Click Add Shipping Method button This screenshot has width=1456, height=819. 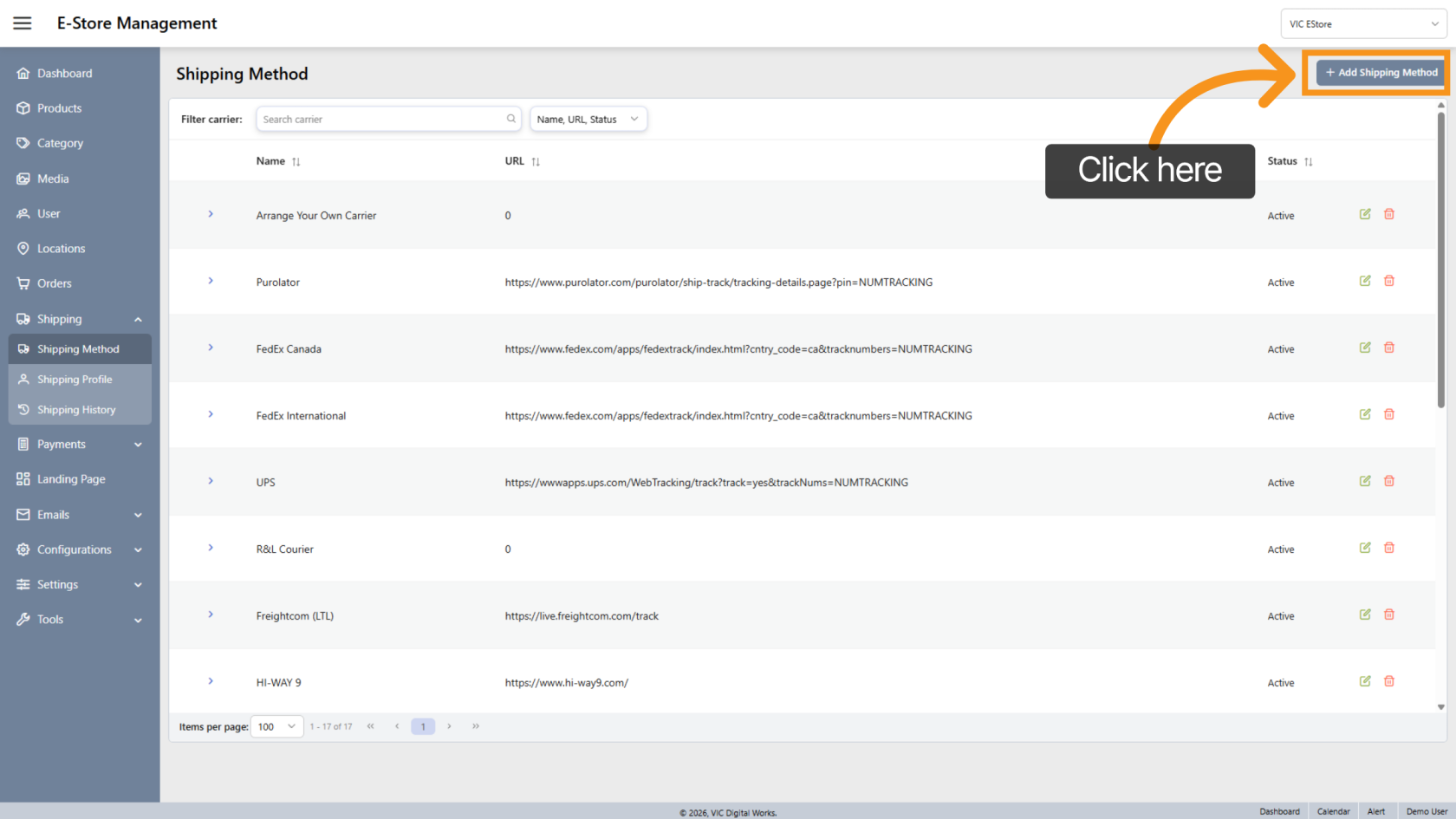coord(1381,73)
